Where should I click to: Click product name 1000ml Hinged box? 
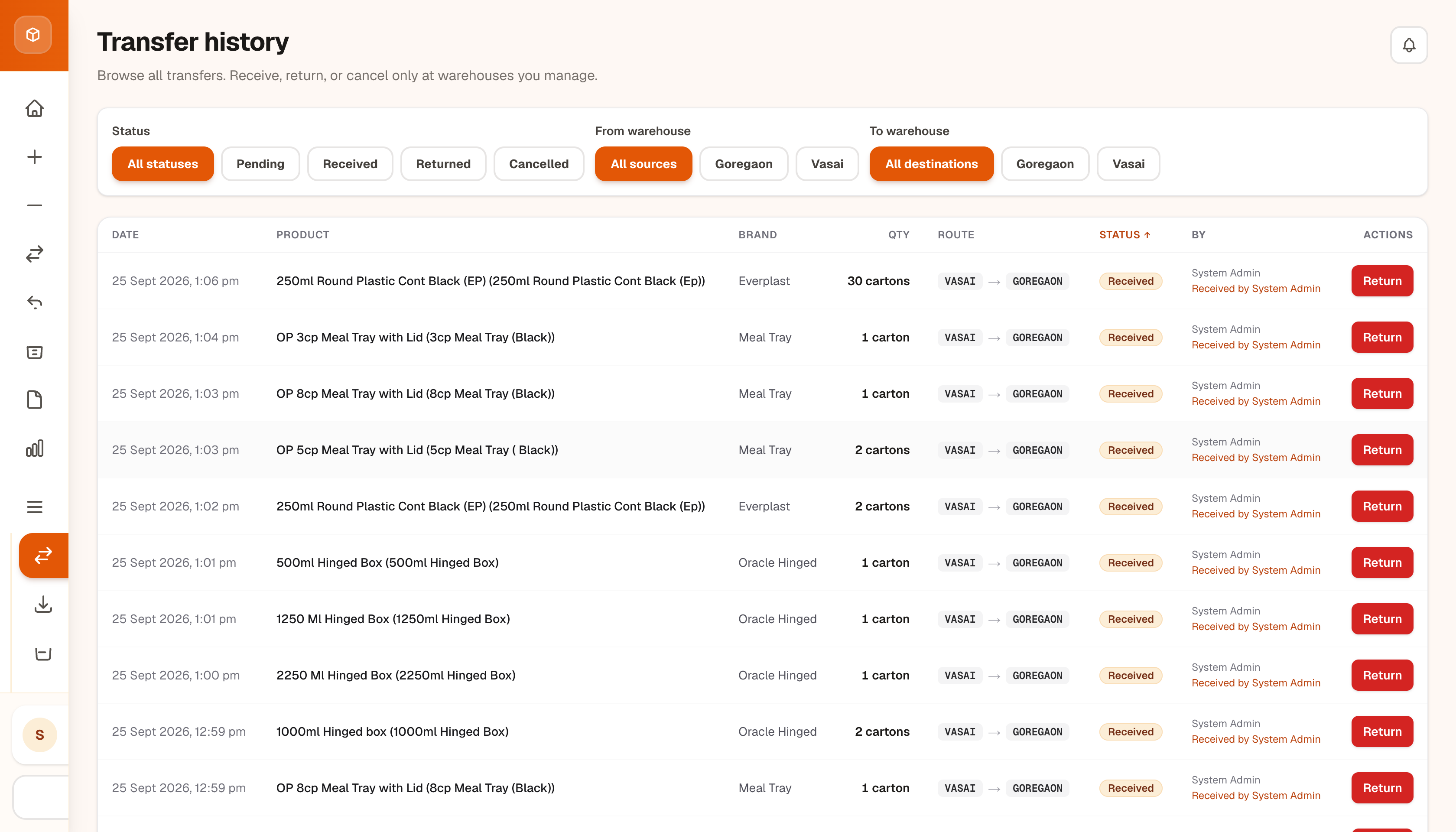click(392, 732)
